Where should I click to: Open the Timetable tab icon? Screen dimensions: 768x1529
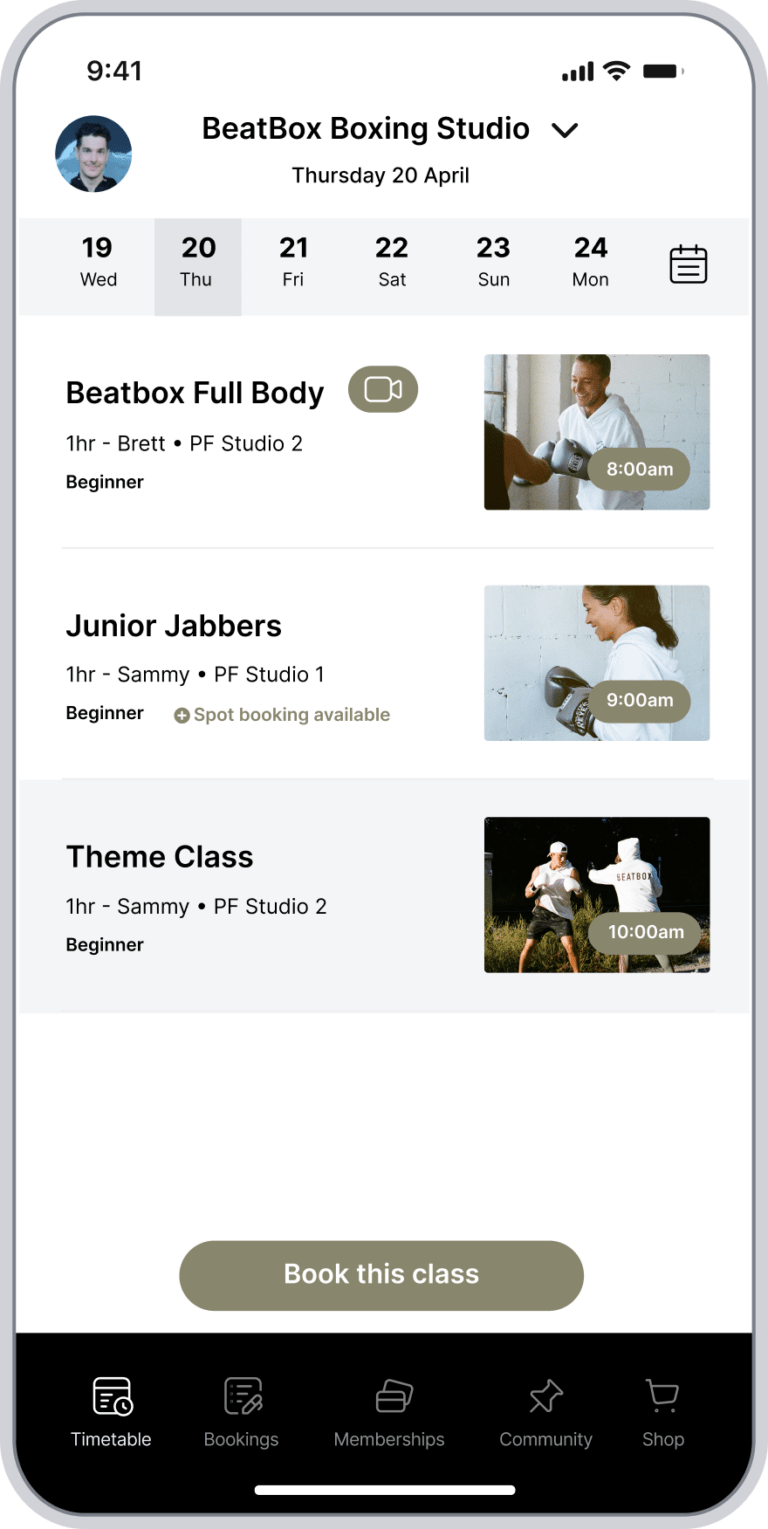point(111,1396)
